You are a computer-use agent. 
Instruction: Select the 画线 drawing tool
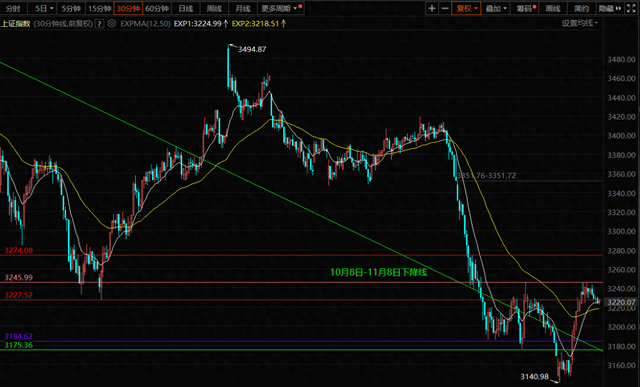(553, 8)
